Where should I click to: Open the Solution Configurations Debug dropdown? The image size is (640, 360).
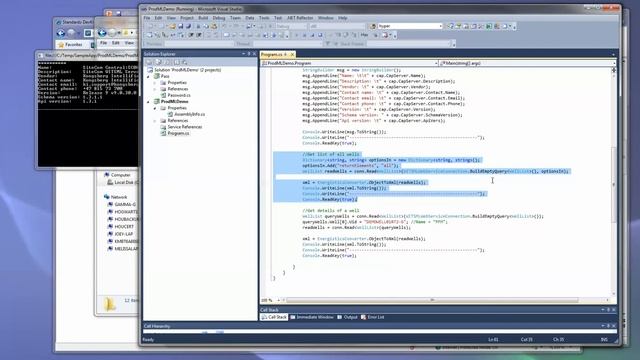pyautogui.click(x=291, y=26)
